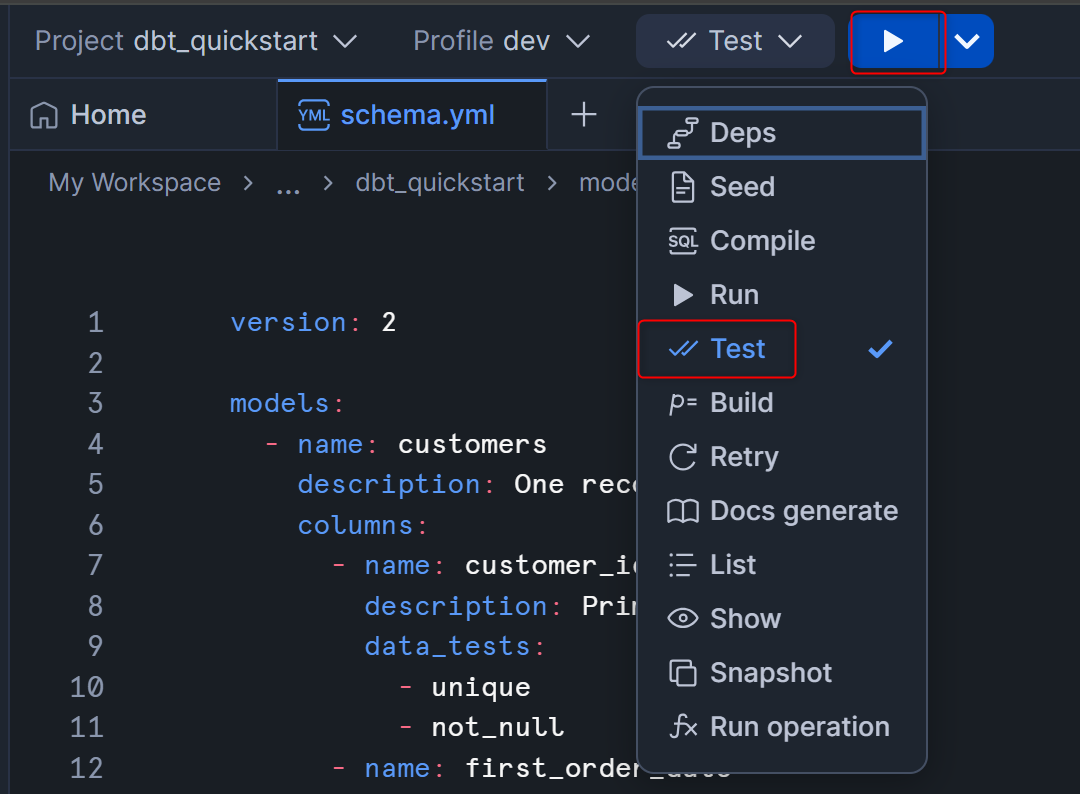Click the List lines icon
The width and height of the screenshot is (1080, 794).
(x=683, y=565)
